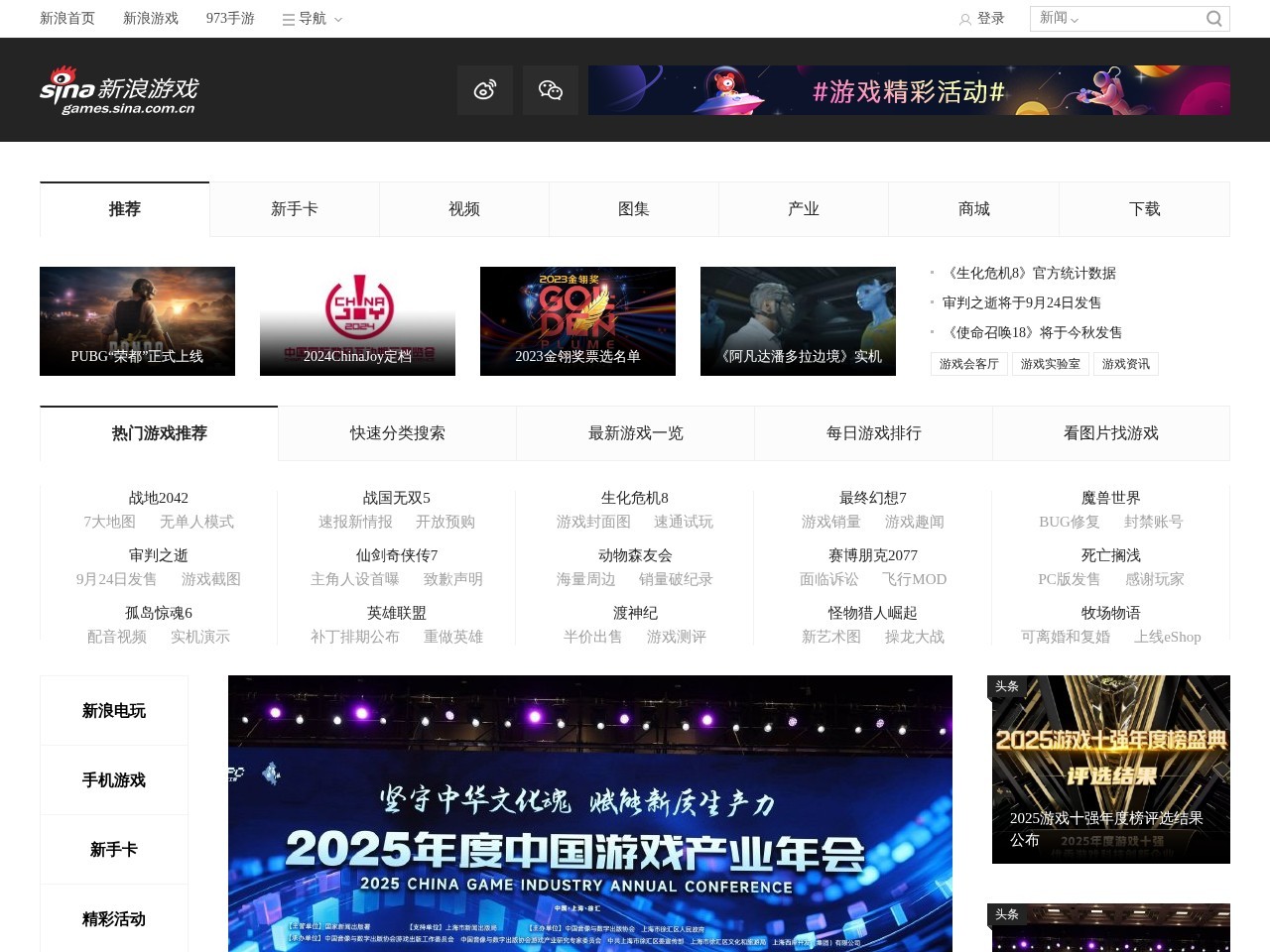This screenshot has height=952, width=1270.
Task: Click the Weibo share icon next to the logo
Action: point(484,89)
